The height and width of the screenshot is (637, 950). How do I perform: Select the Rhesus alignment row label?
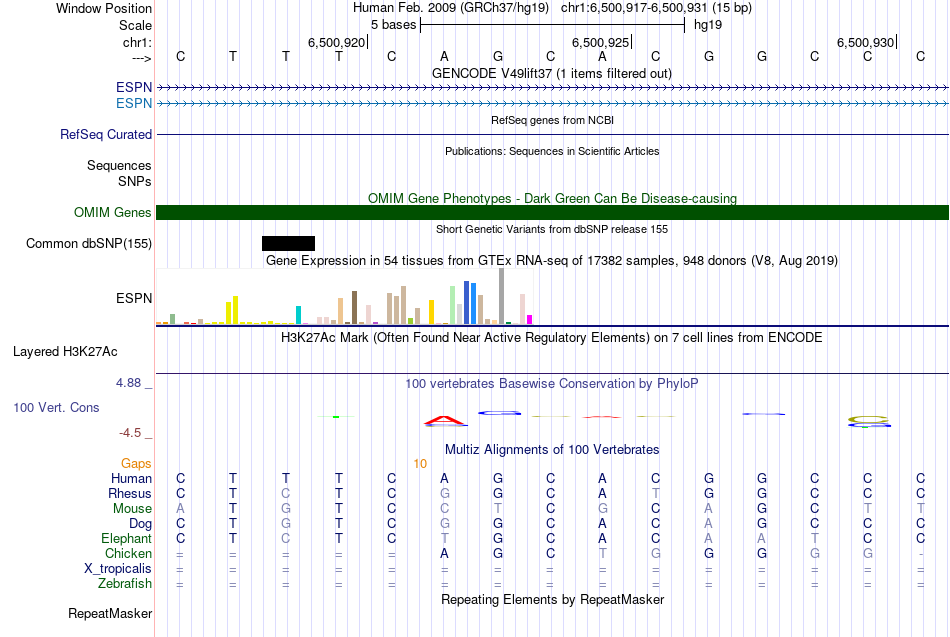(x=130, y=493)
